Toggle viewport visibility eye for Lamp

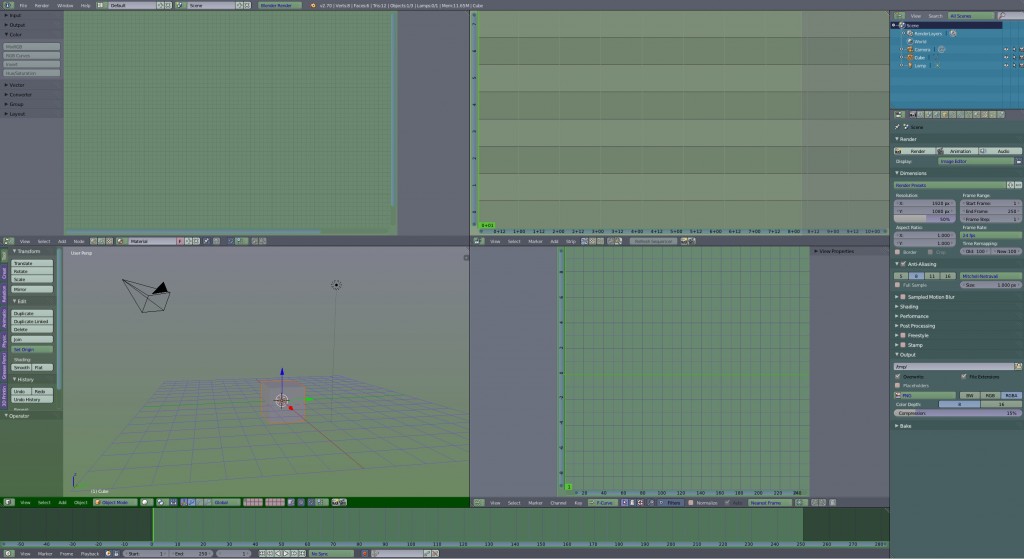[1006, 65]
